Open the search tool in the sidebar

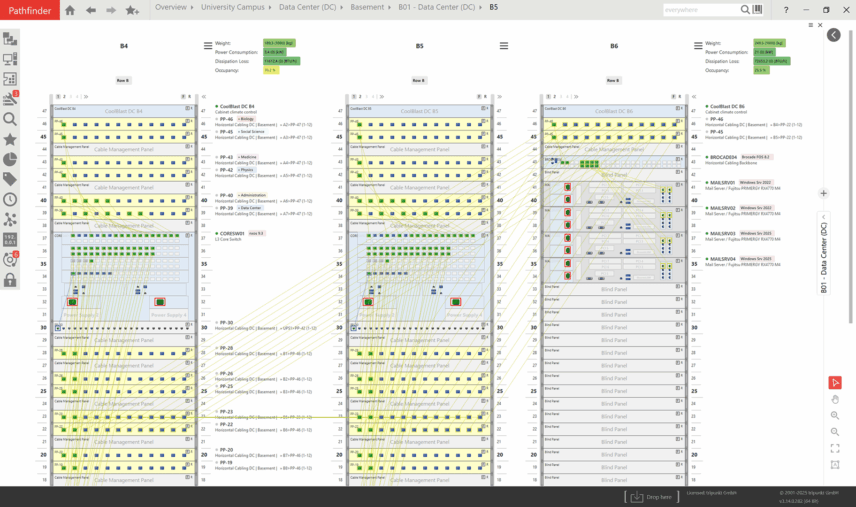point(10,119)
